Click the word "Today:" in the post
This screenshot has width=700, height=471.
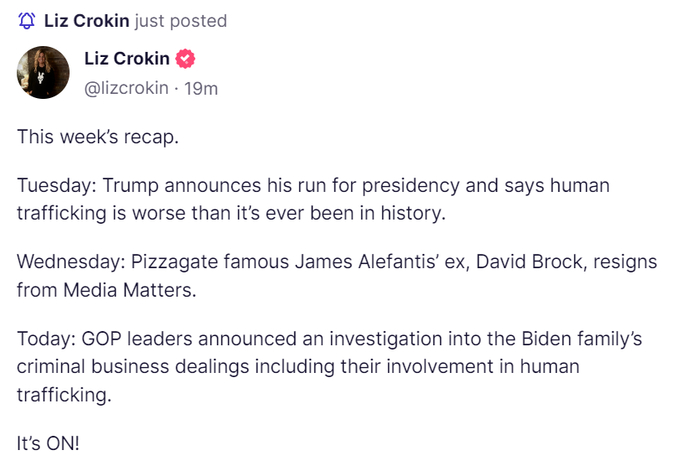click(46, 339)
